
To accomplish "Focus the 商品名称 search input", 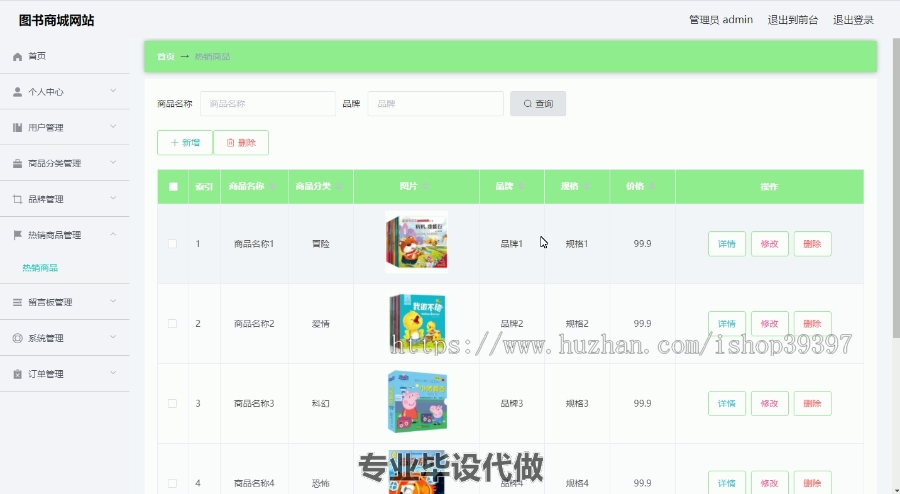I will (268, 104).
